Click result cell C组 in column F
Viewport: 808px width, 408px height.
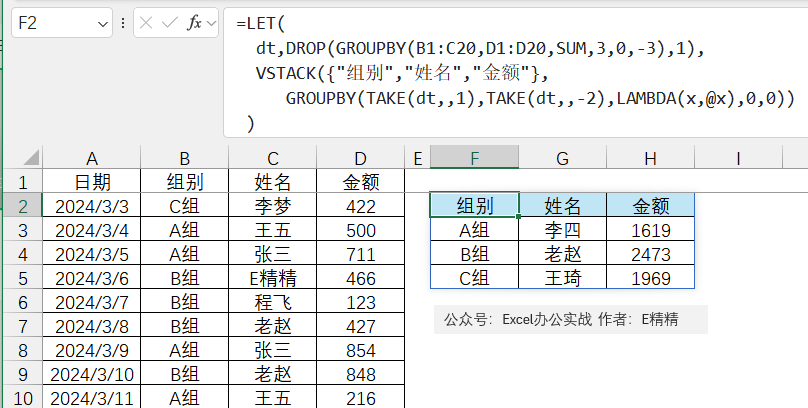[475, 278]
